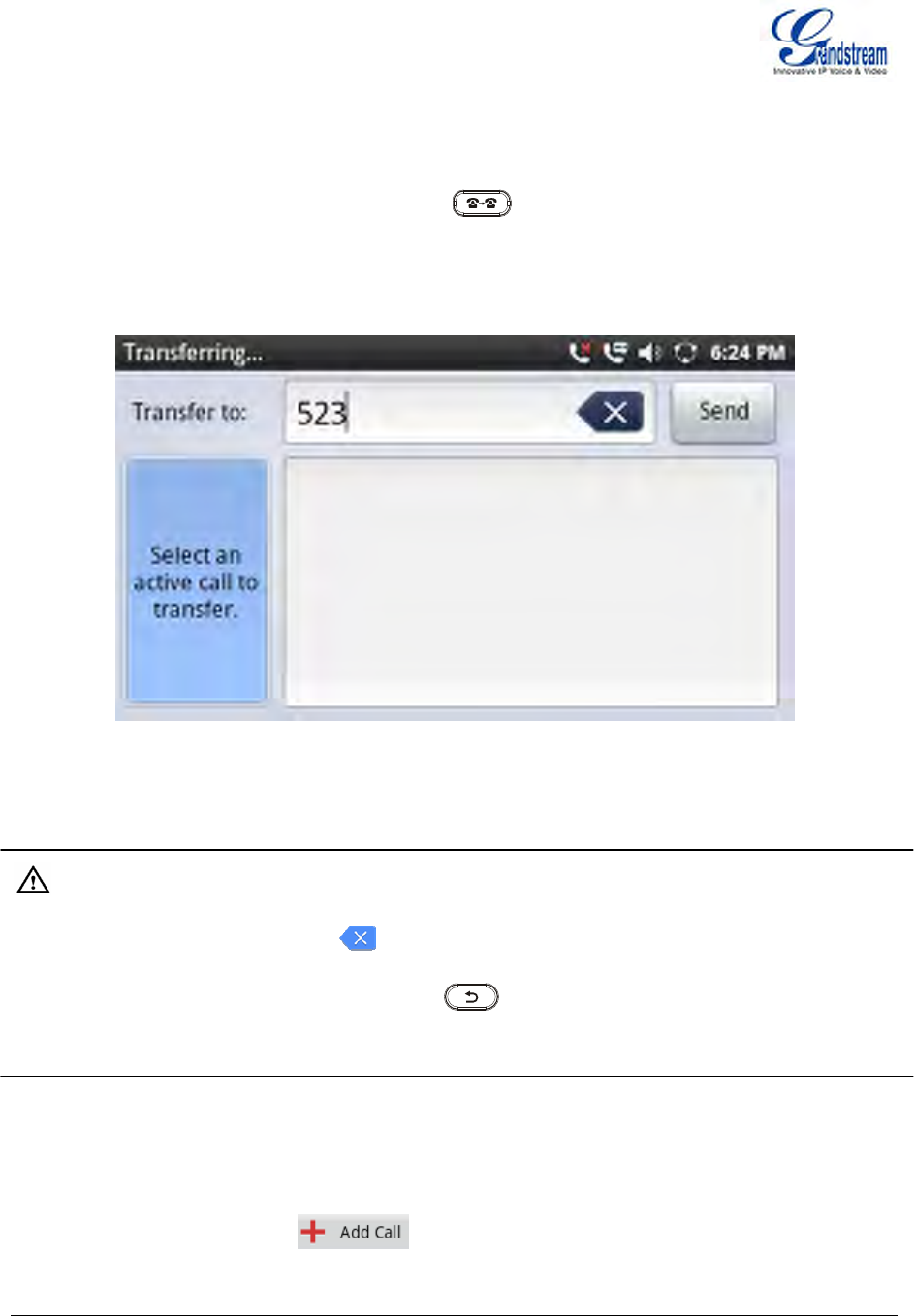This screenshot has height=1316, width=914.
Task: Tap the 6:24 PM clock
Action: pyautogui.click(x=747, y=353)
